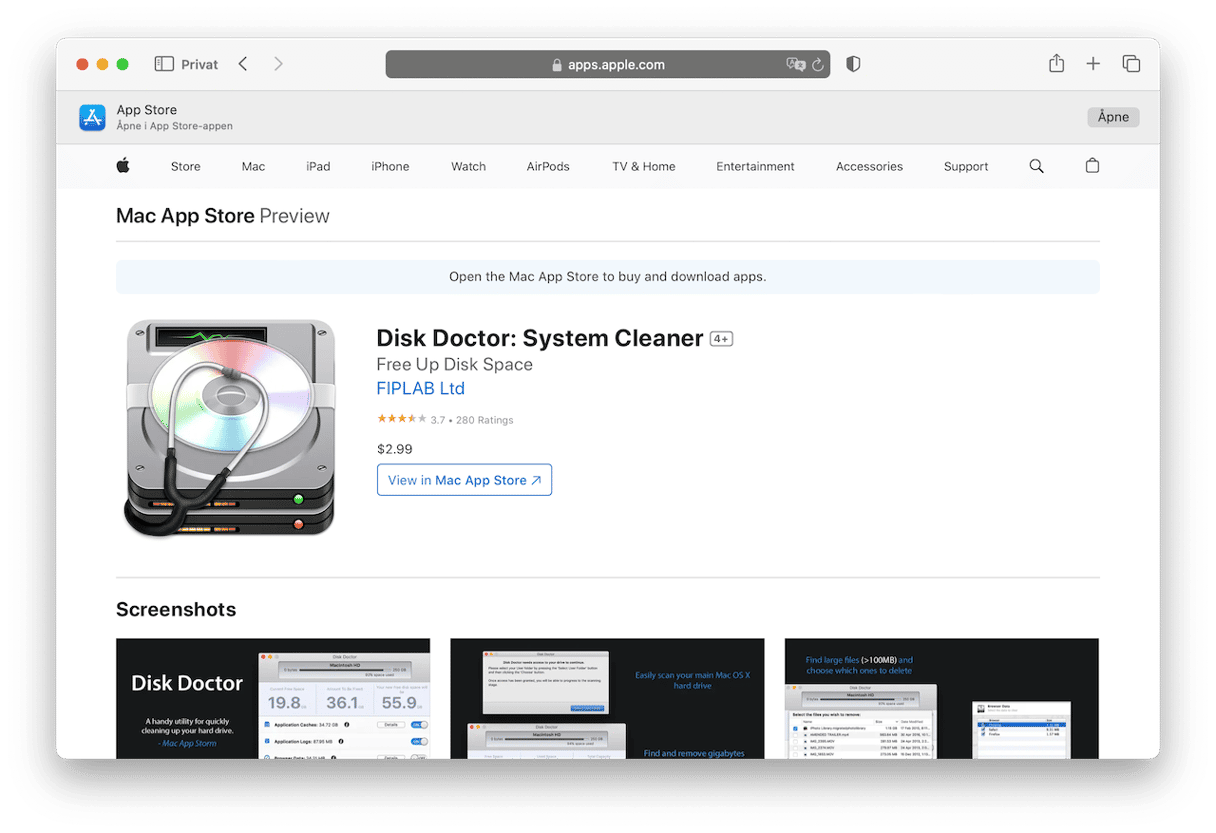The height and width of the screenshot is (833, 1216).
Task: Focus the apps.apple.com address bar
Action: pyautogui.click(x=608, y=64)
